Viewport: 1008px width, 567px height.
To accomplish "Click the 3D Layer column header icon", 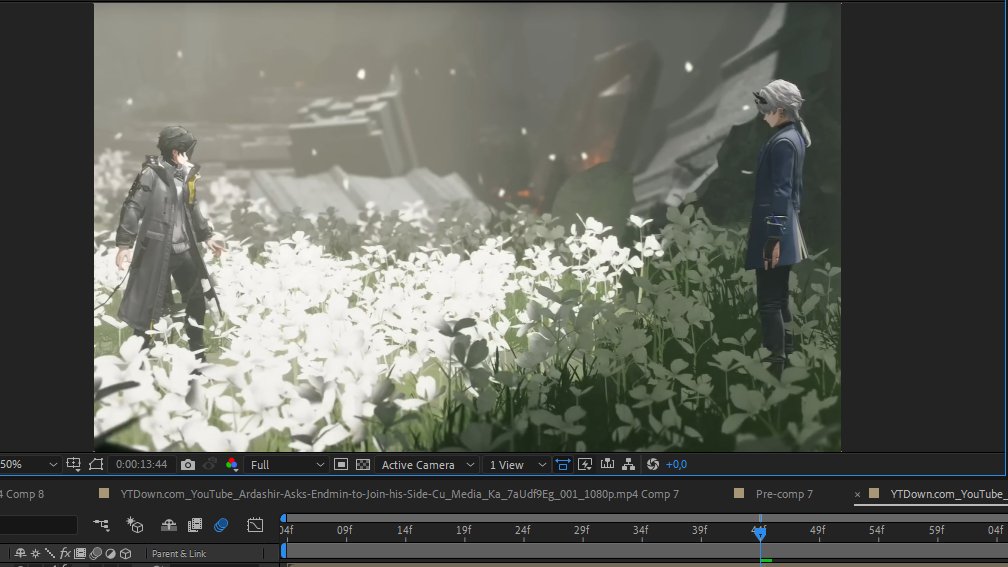I will [x=126, y=553].
